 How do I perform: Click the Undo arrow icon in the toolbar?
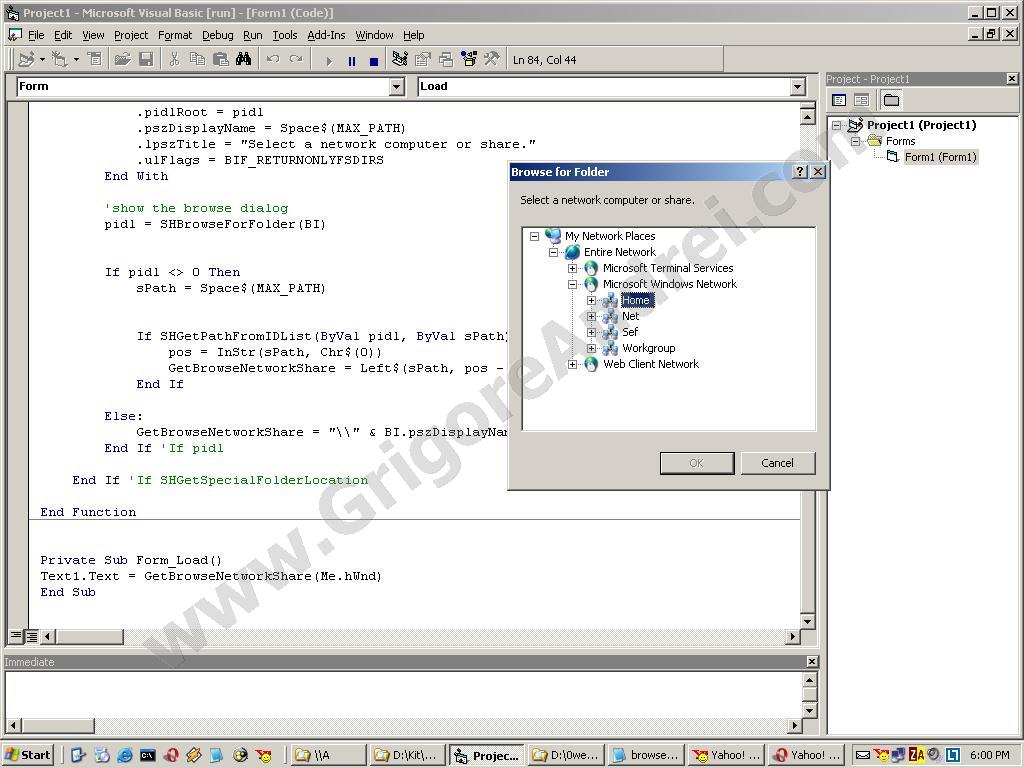273,59
